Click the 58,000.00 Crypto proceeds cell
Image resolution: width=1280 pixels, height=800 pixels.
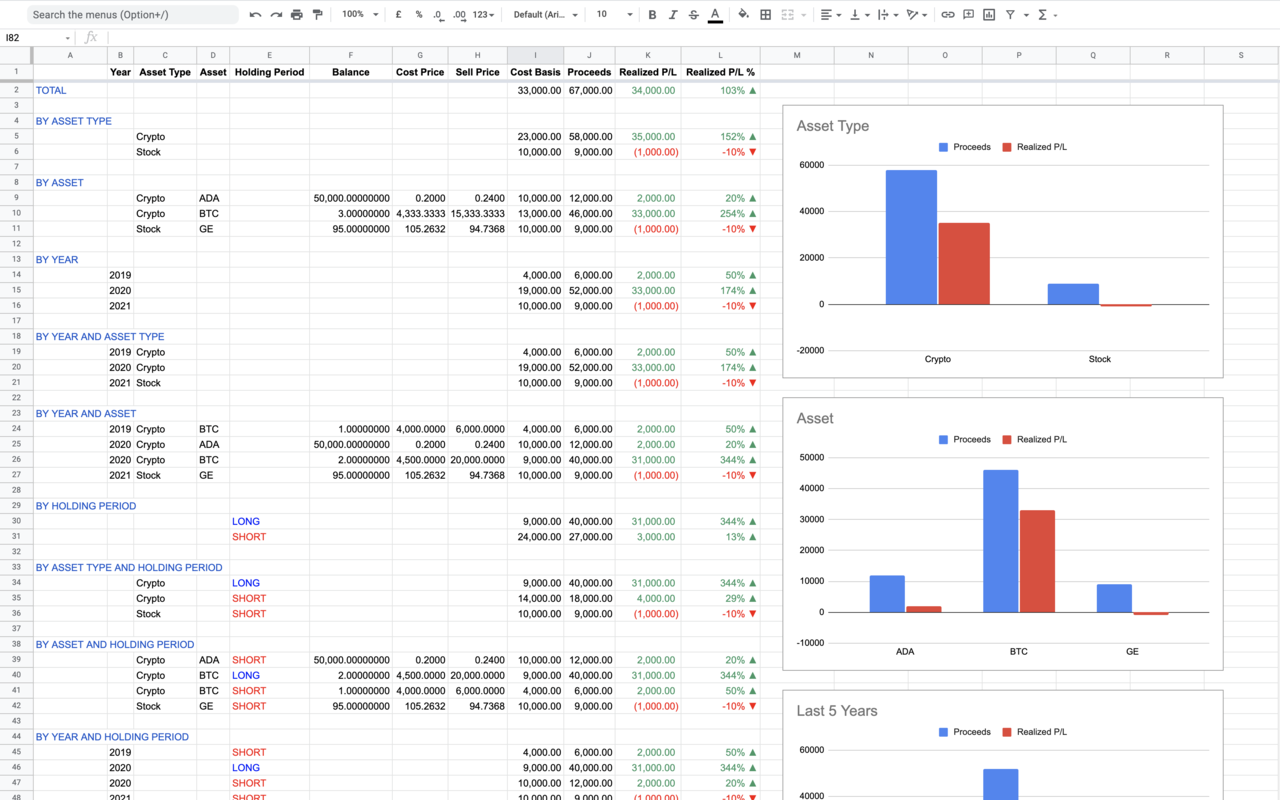pyautogui.click(x=589, y=137)
